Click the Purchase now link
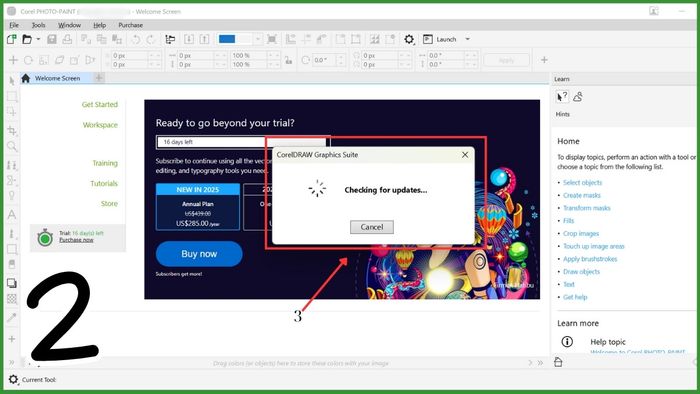This screenshot has width=700, height=394. pos(76,240)
